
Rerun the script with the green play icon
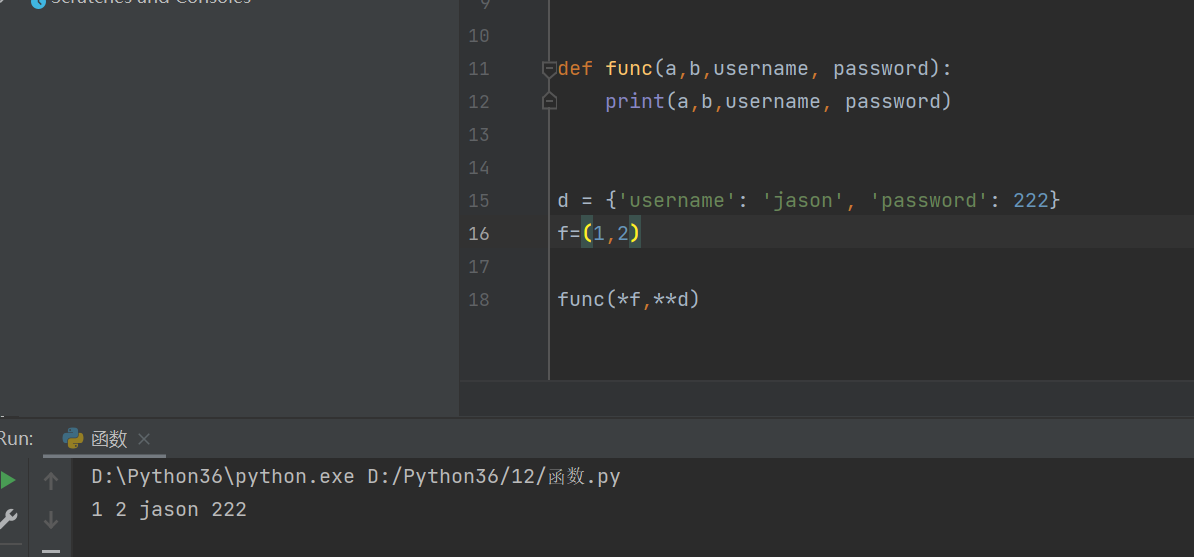point(7,480)
